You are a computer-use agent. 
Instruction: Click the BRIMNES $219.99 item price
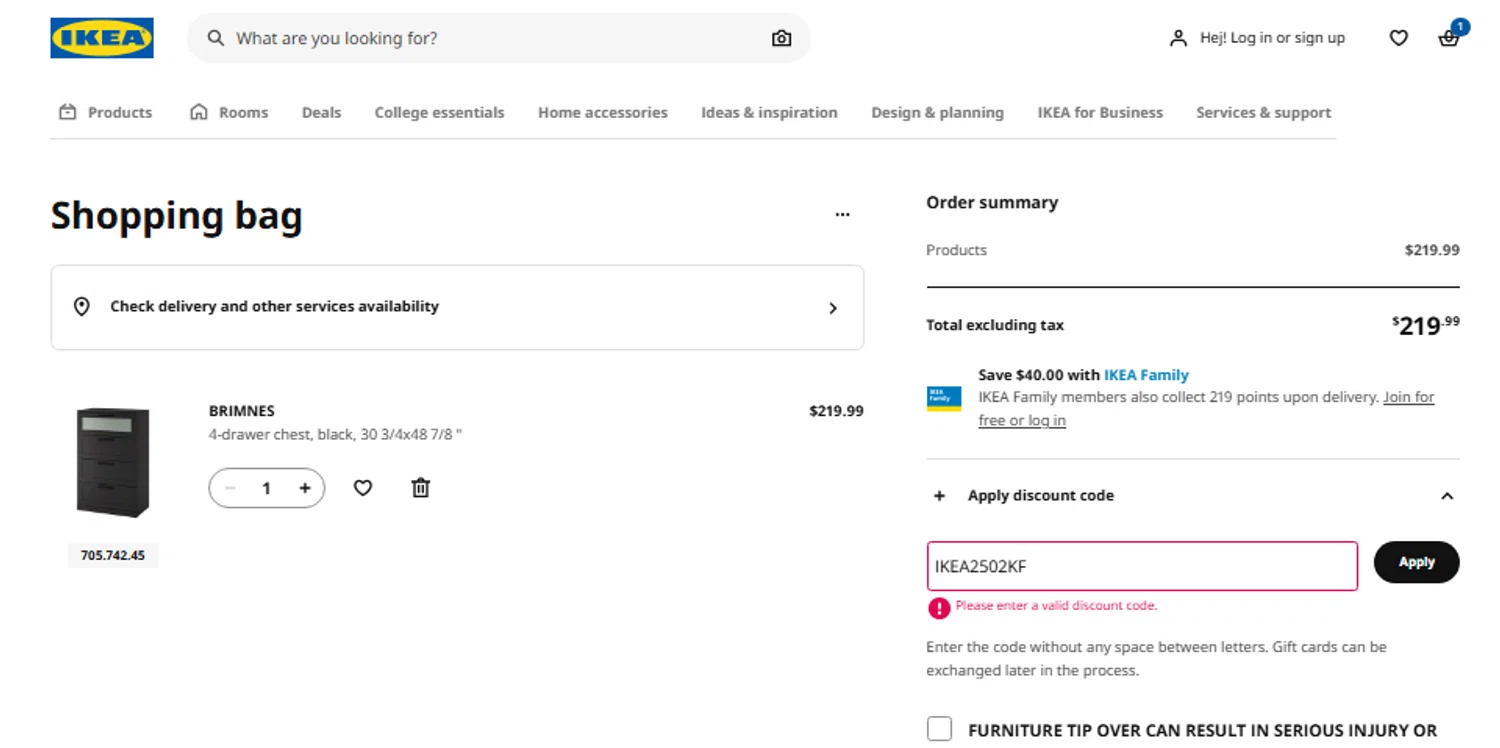pos(836,411)
